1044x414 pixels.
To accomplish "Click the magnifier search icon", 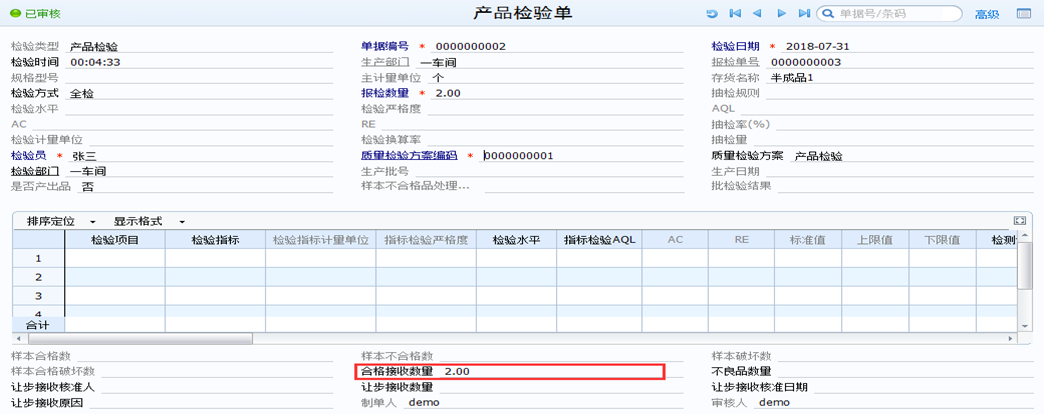I will point(828,13).
